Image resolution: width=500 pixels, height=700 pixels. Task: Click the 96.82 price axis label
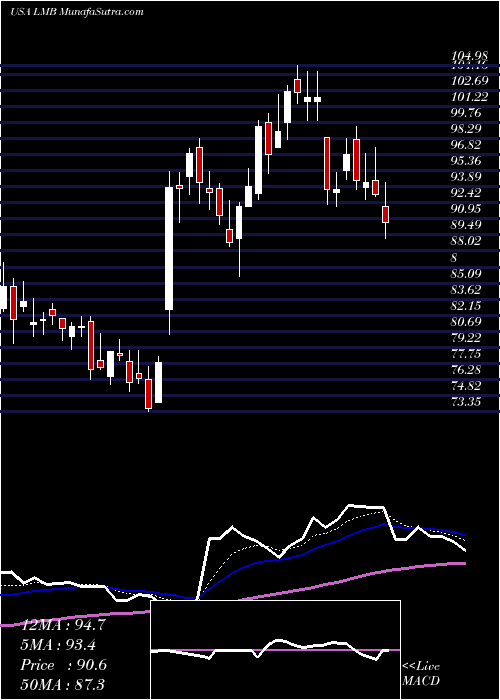pos(467,145)
